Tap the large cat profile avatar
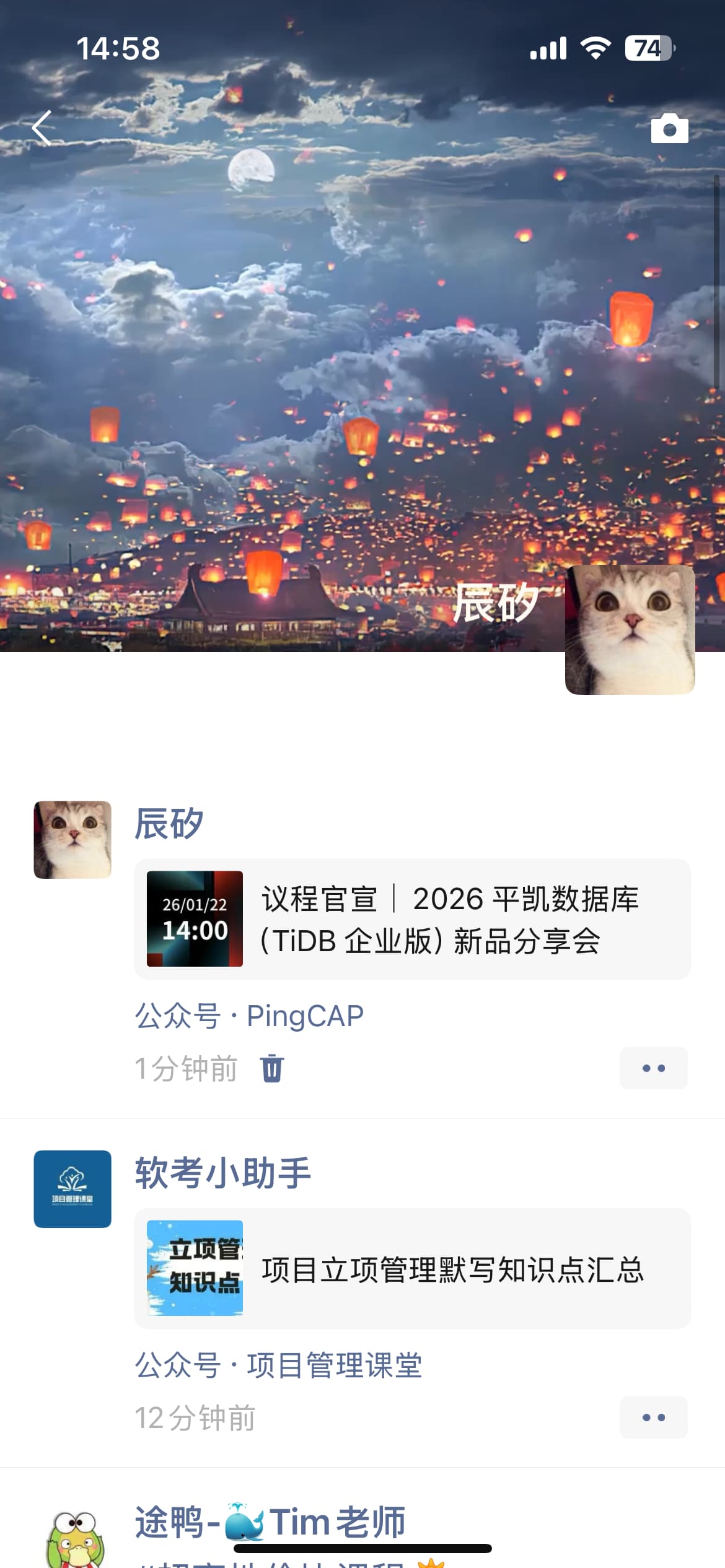The image size is (725, 1568). tap(630, 630)
